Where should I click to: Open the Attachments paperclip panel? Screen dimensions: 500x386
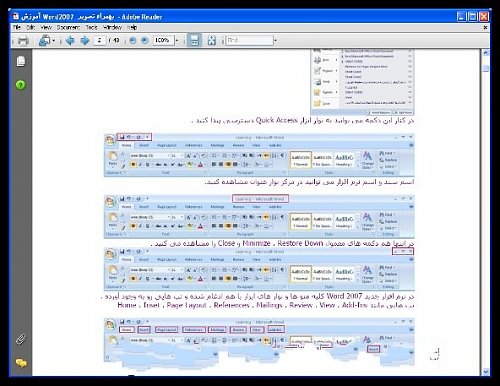(x=21, y=340)
